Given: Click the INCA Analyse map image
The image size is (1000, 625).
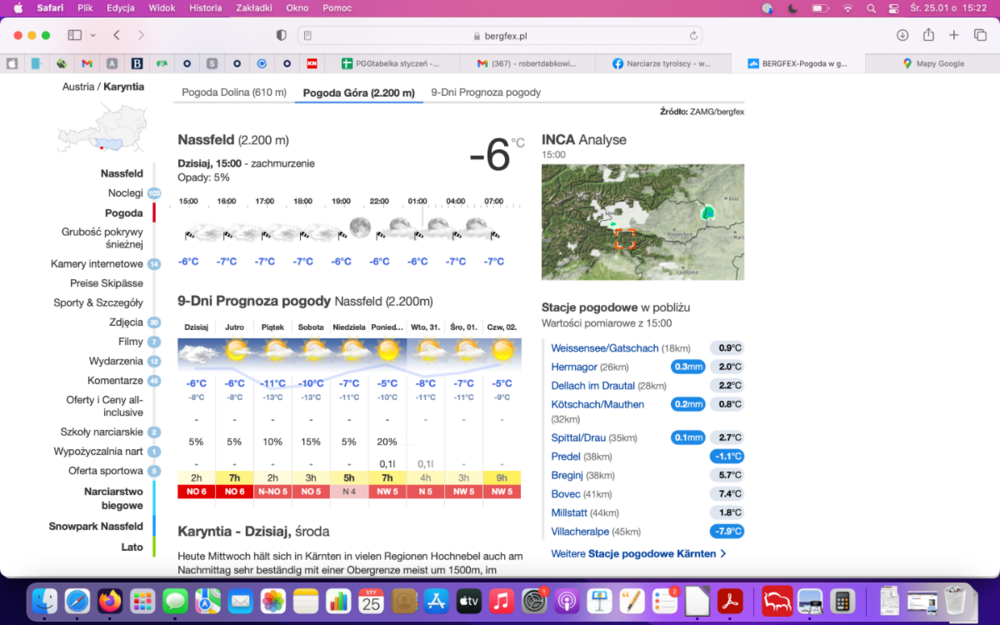Looking at the screenshot, I should tap(642, 222).
